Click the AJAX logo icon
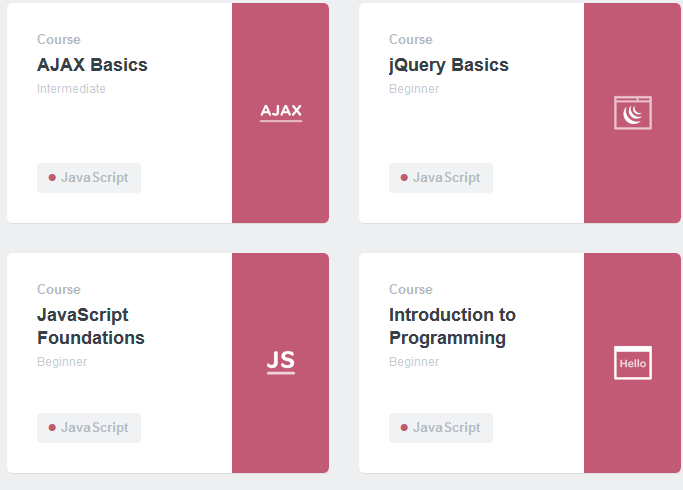Viewport: 683px width, 490px height. click(281, 112)
